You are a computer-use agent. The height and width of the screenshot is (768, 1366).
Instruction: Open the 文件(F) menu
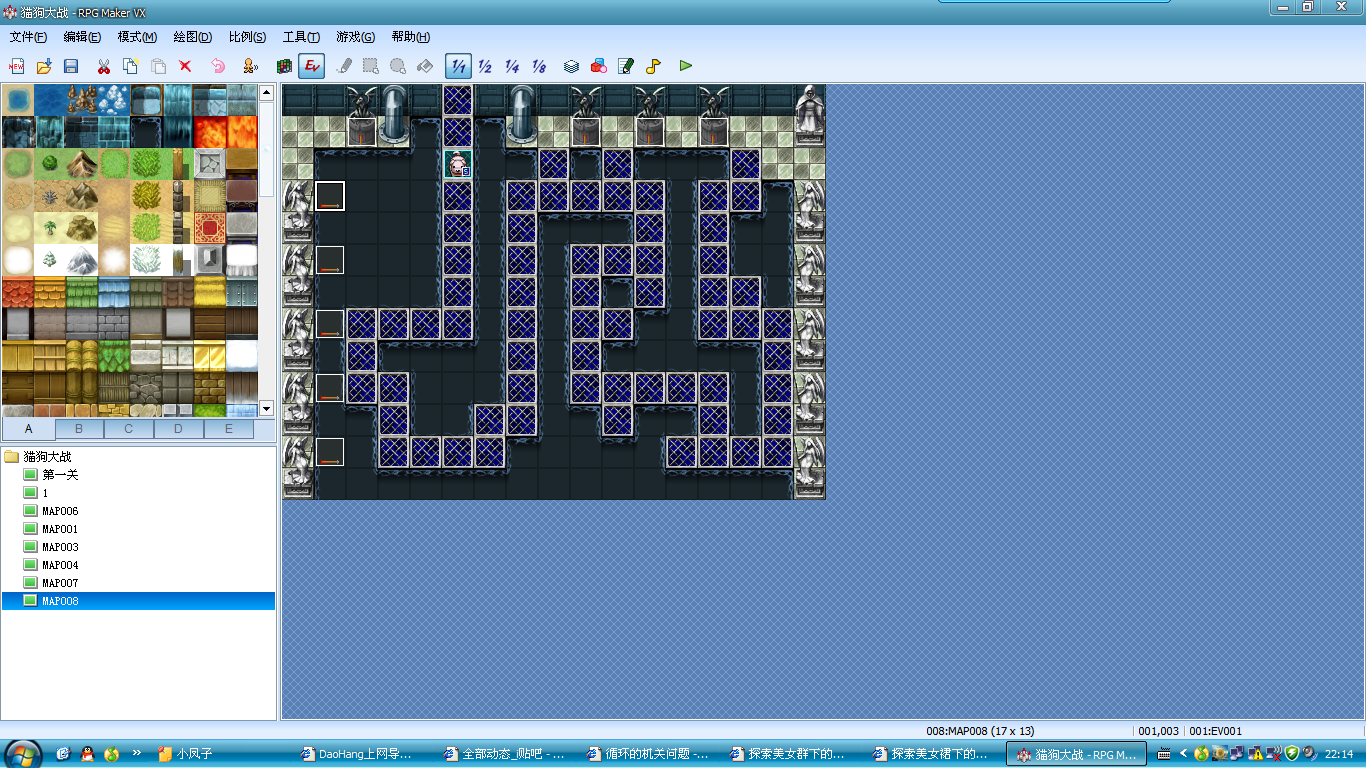[x=28, y=37]
